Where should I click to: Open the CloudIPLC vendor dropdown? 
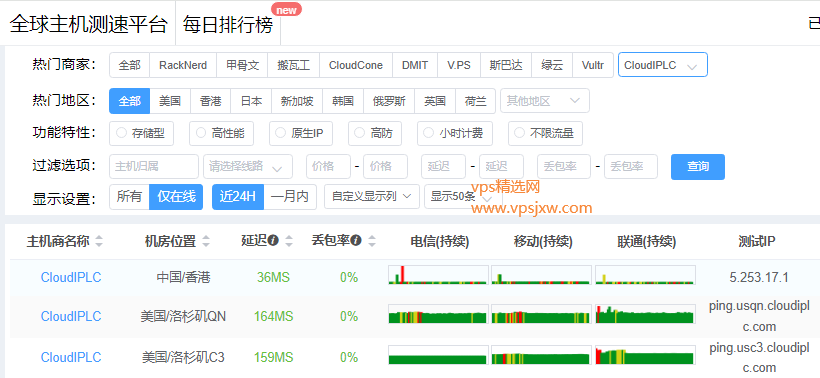pyautogui.click(x=663, y=65)
